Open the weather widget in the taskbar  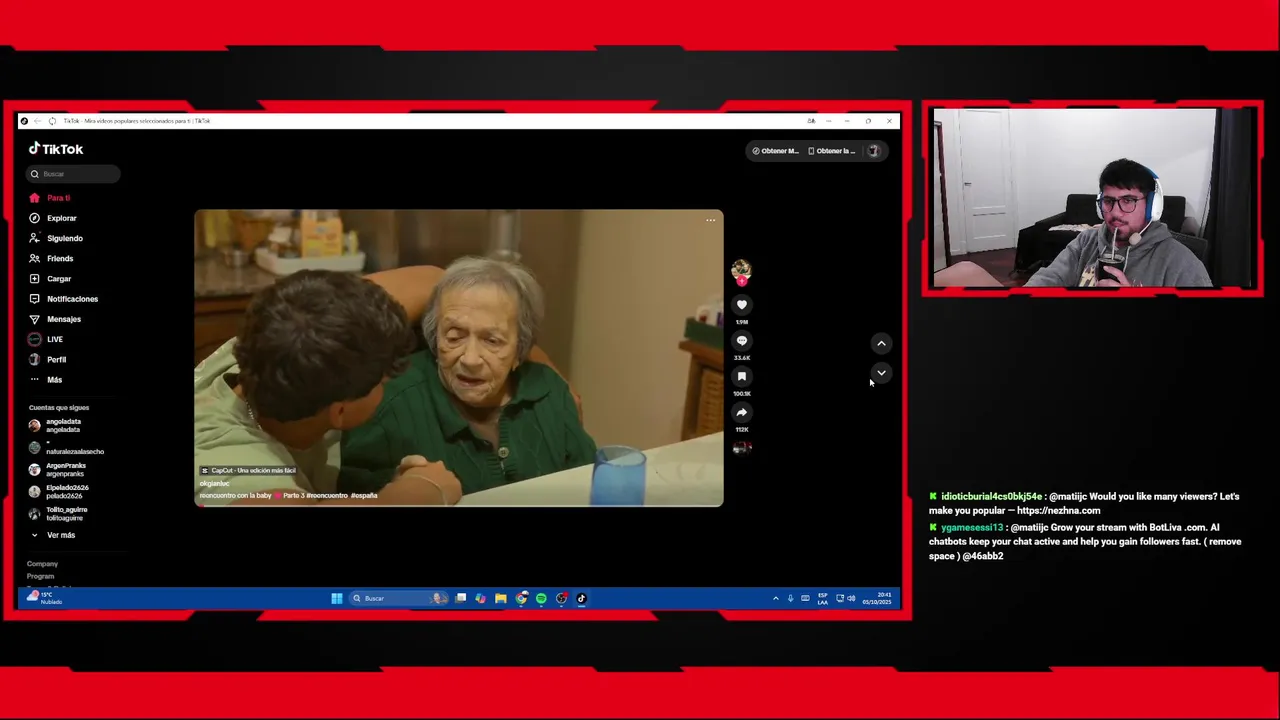tap(44, 598)
